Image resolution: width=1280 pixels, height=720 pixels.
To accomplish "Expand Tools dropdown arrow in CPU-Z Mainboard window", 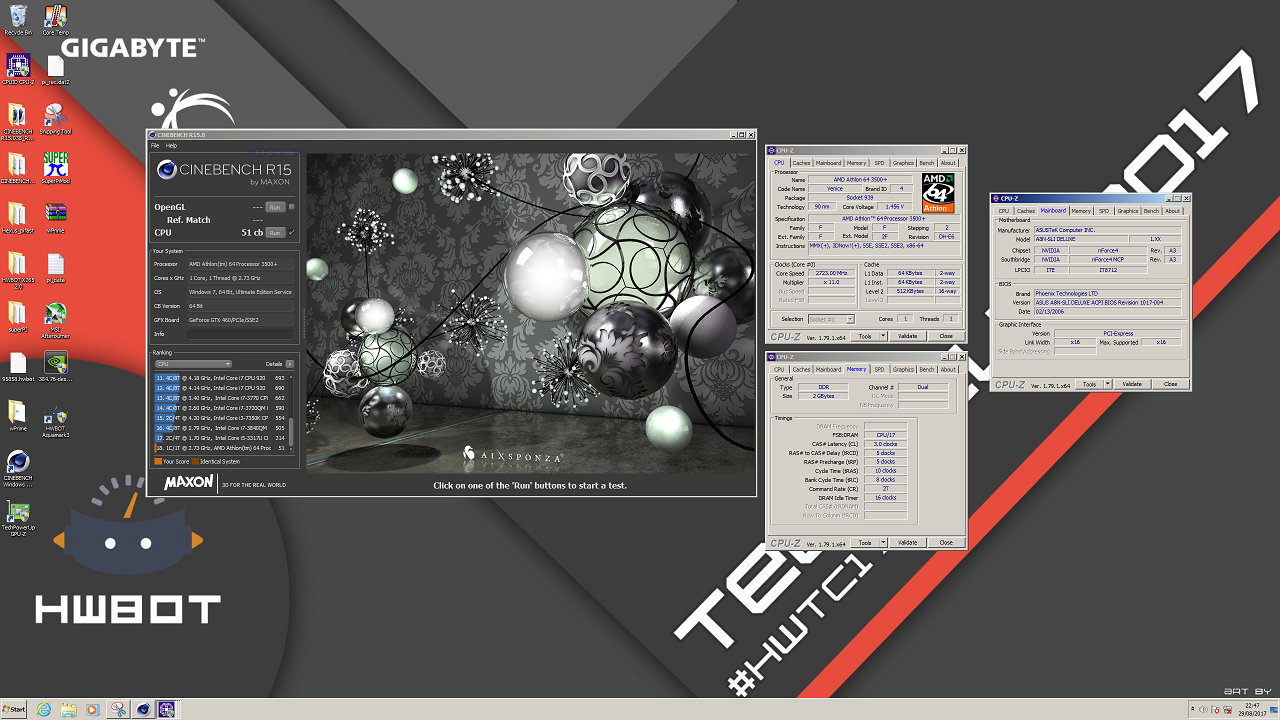I will [x=1108, y=384].
